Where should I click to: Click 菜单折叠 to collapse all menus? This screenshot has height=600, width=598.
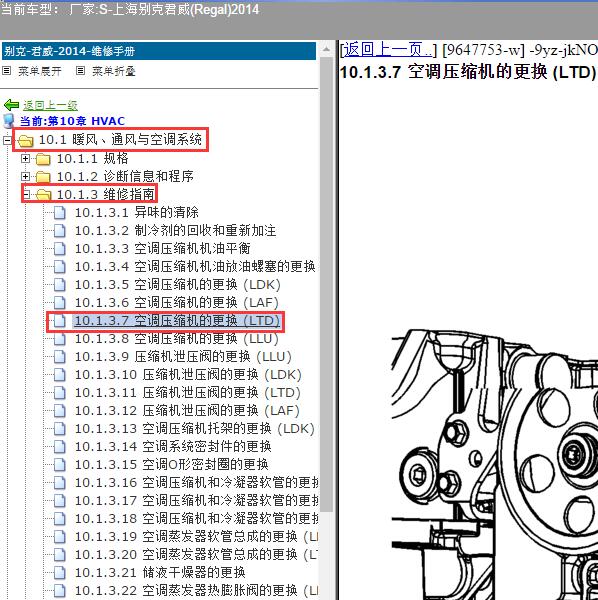click(114, 71)
